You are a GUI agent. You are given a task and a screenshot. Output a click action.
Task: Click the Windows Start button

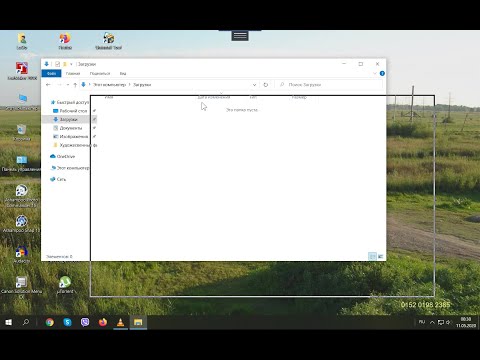tap(9, 322)
